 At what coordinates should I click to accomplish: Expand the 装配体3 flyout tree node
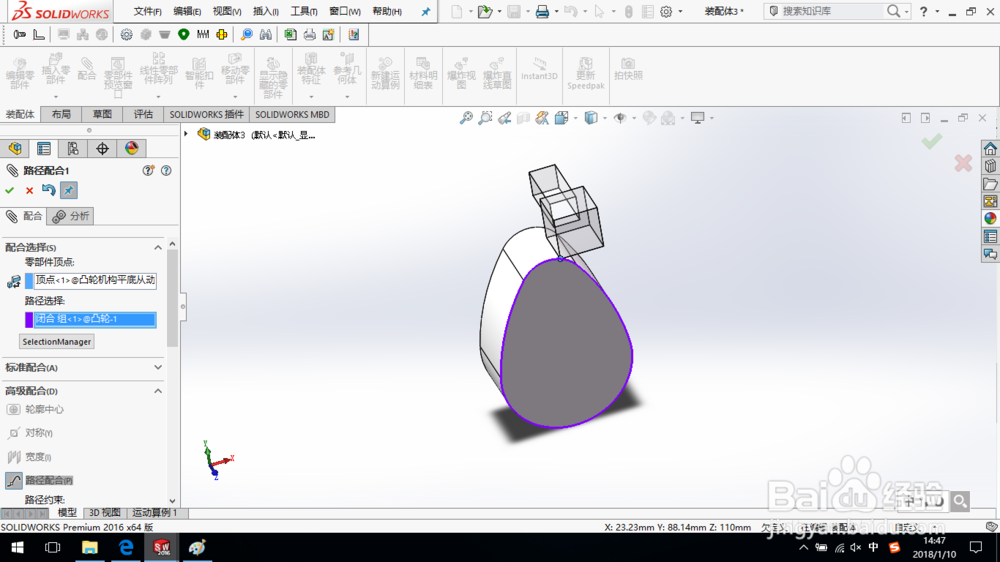[x=186, y=134]
